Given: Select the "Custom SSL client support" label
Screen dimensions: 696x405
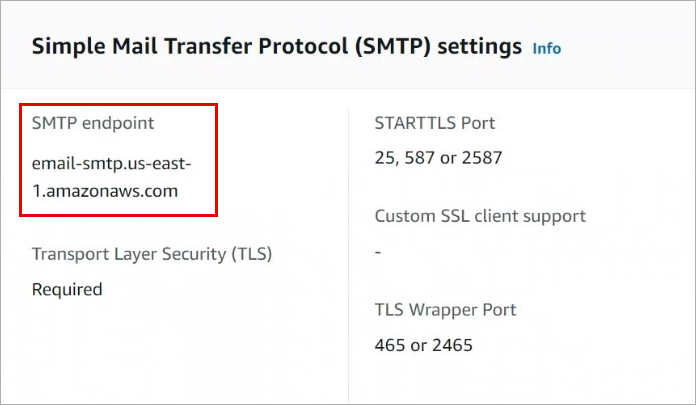Looking at the screenshot, I should click(480, 216).
